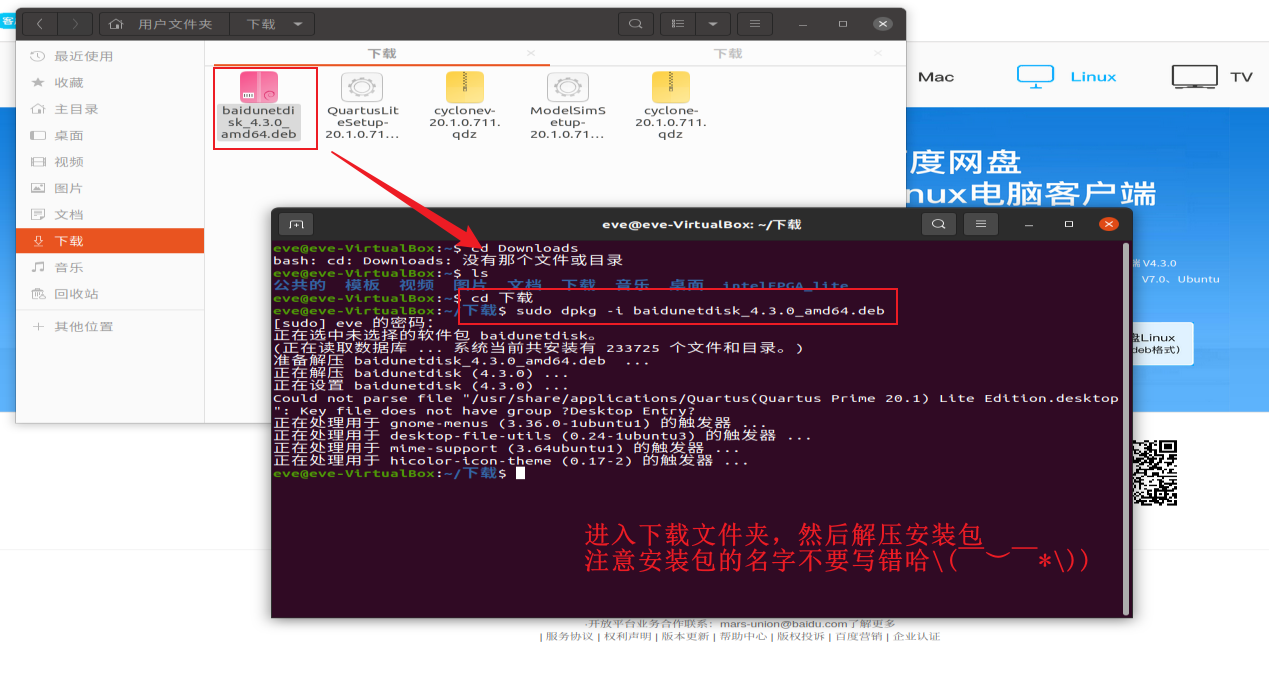Image resolution: width=1269 pixels, height=680 pixels.
Task: Open the 帮助中心 footer link
Action: pyautogui.click(x=743, y=636)
